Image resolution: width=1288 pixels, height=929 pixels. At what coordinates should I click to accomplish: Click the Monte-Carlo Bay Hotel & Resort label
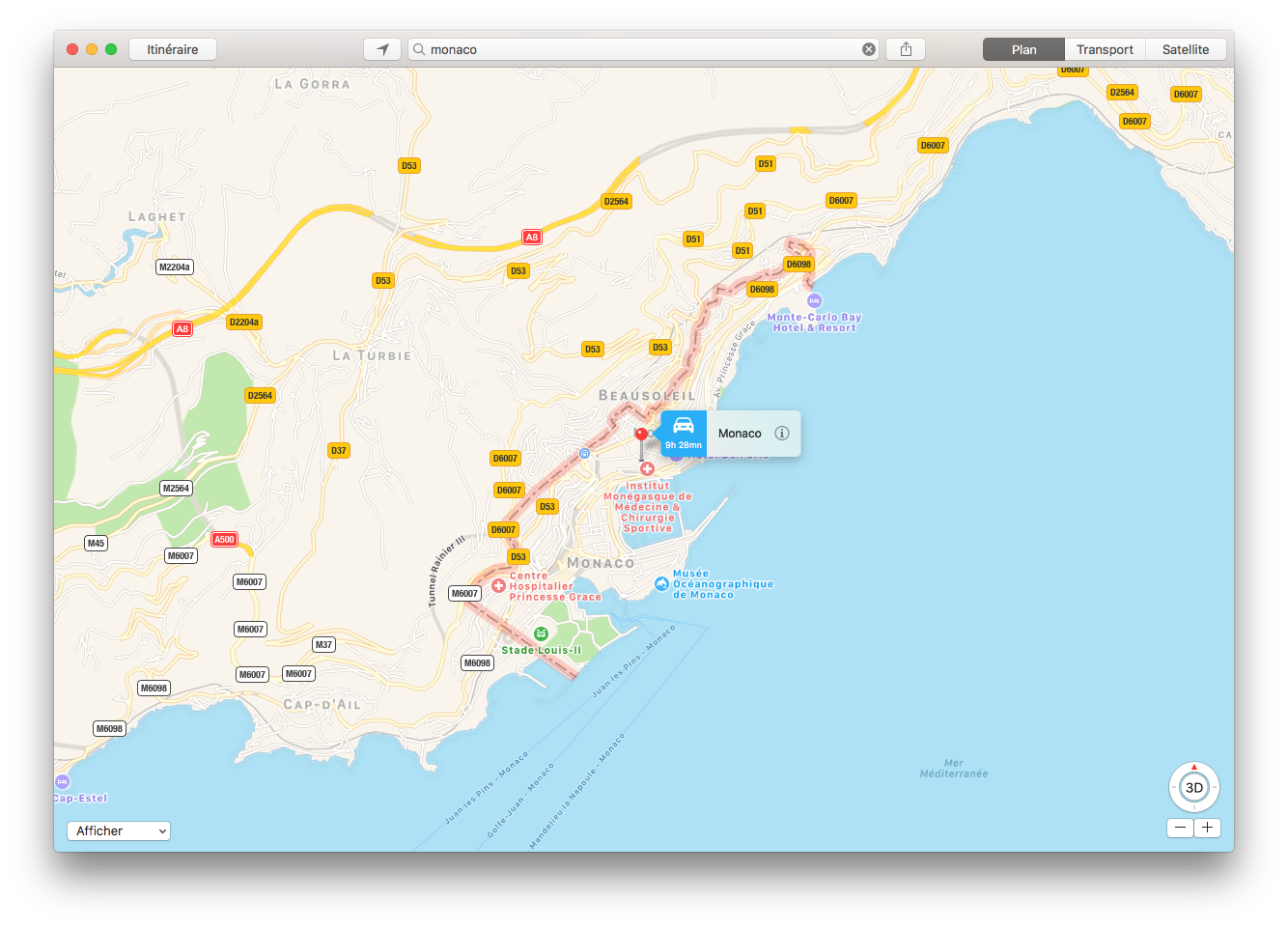click(814, 323)
